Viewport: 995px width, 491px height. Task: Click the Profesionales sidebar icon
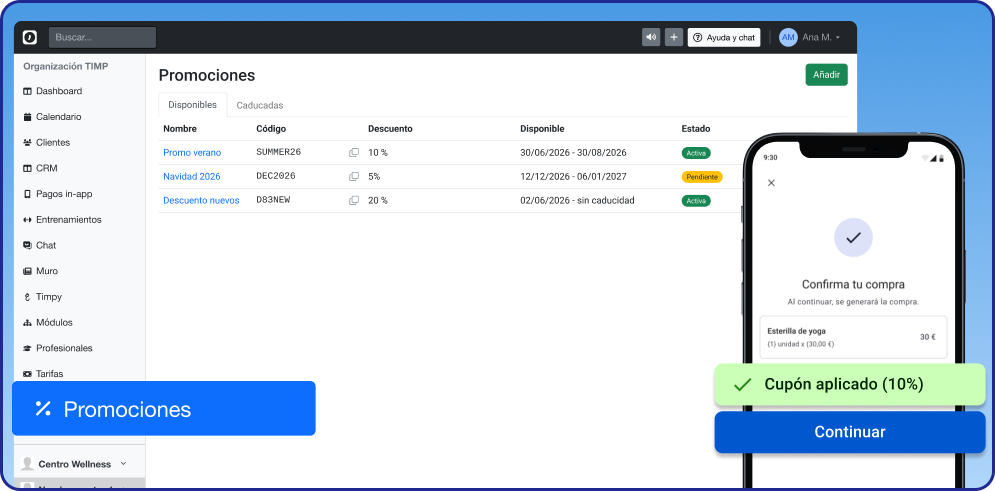(x=27, y=348)
